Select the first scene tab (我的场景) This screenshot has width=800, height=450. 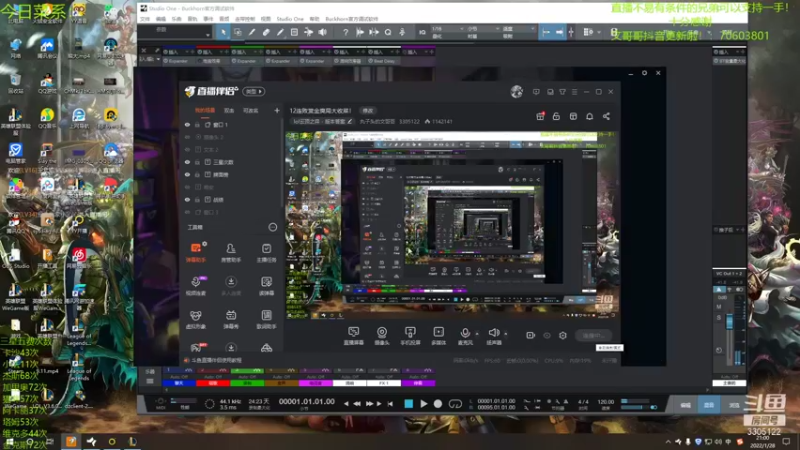pos(205,110)
